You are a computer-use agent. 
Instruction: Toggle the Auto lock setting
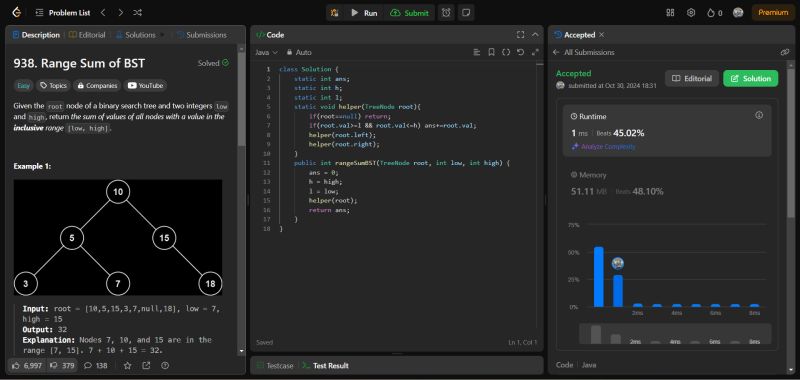click(299, 53)
